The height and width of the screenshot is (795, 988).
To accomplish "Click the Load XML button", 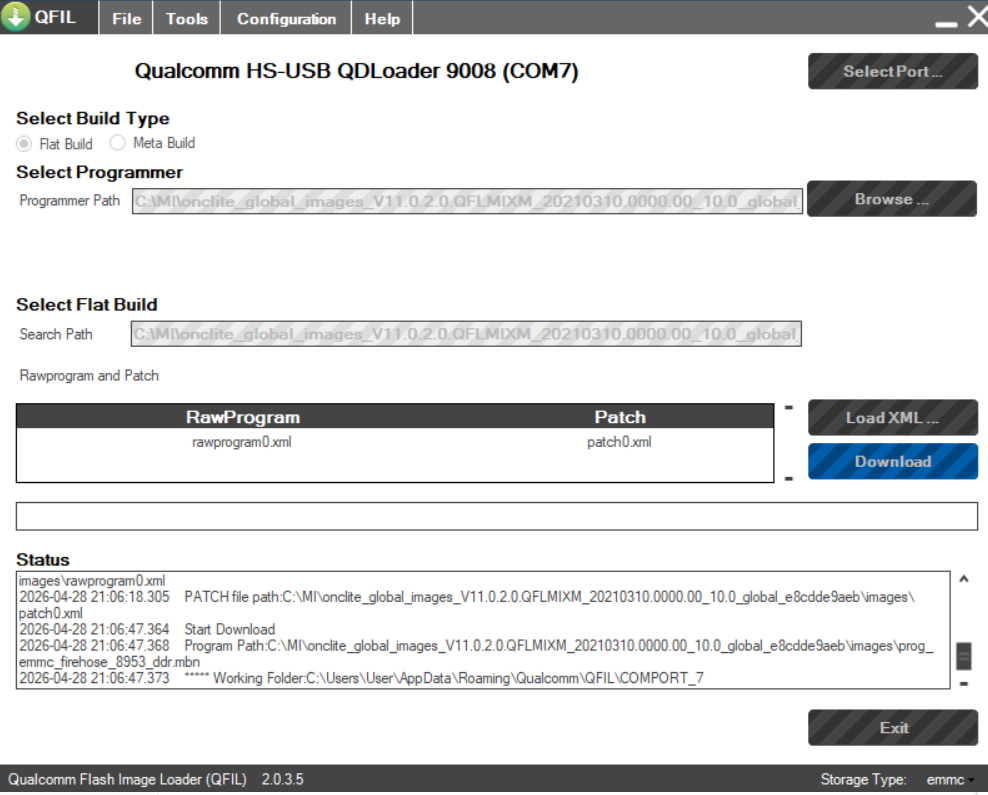I will [x=892, y=417].
